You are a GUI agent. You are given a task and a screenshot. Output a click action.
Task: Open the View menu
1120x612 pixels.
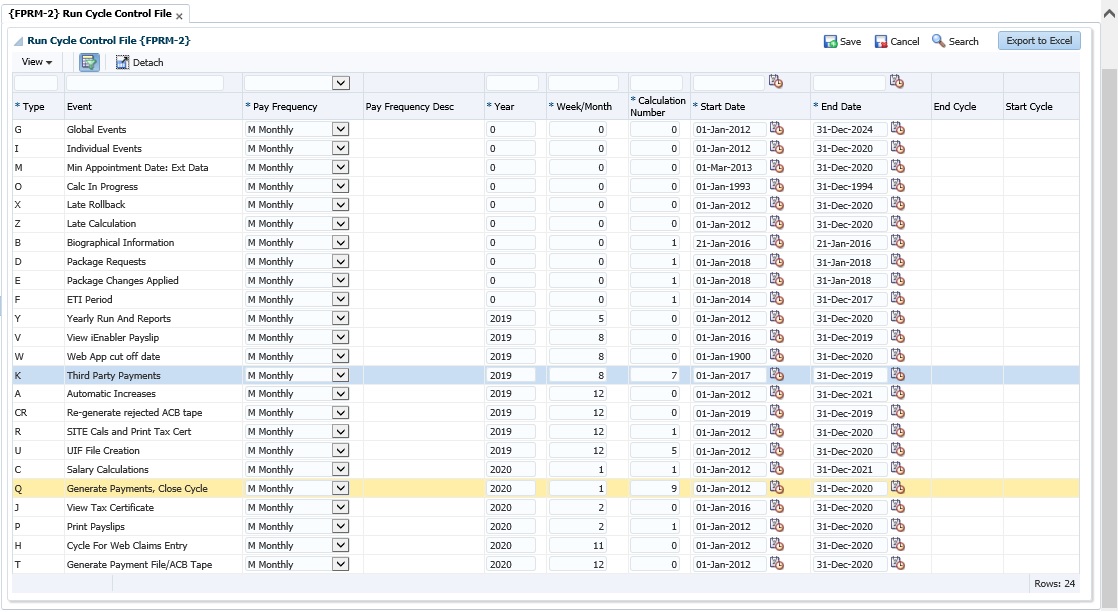point(37,62)
